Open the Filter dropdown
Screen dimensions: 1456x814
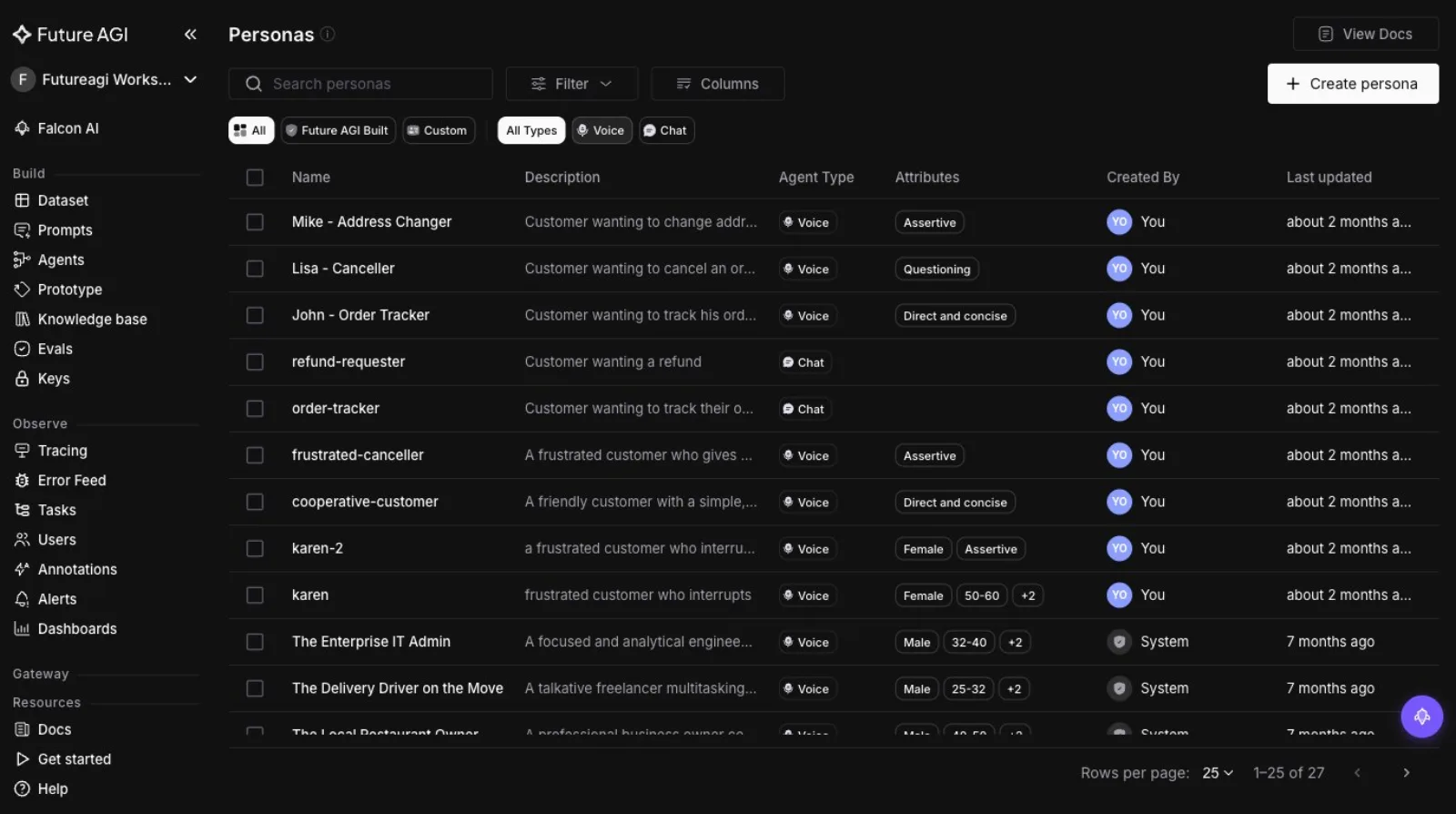click(571, 84)
